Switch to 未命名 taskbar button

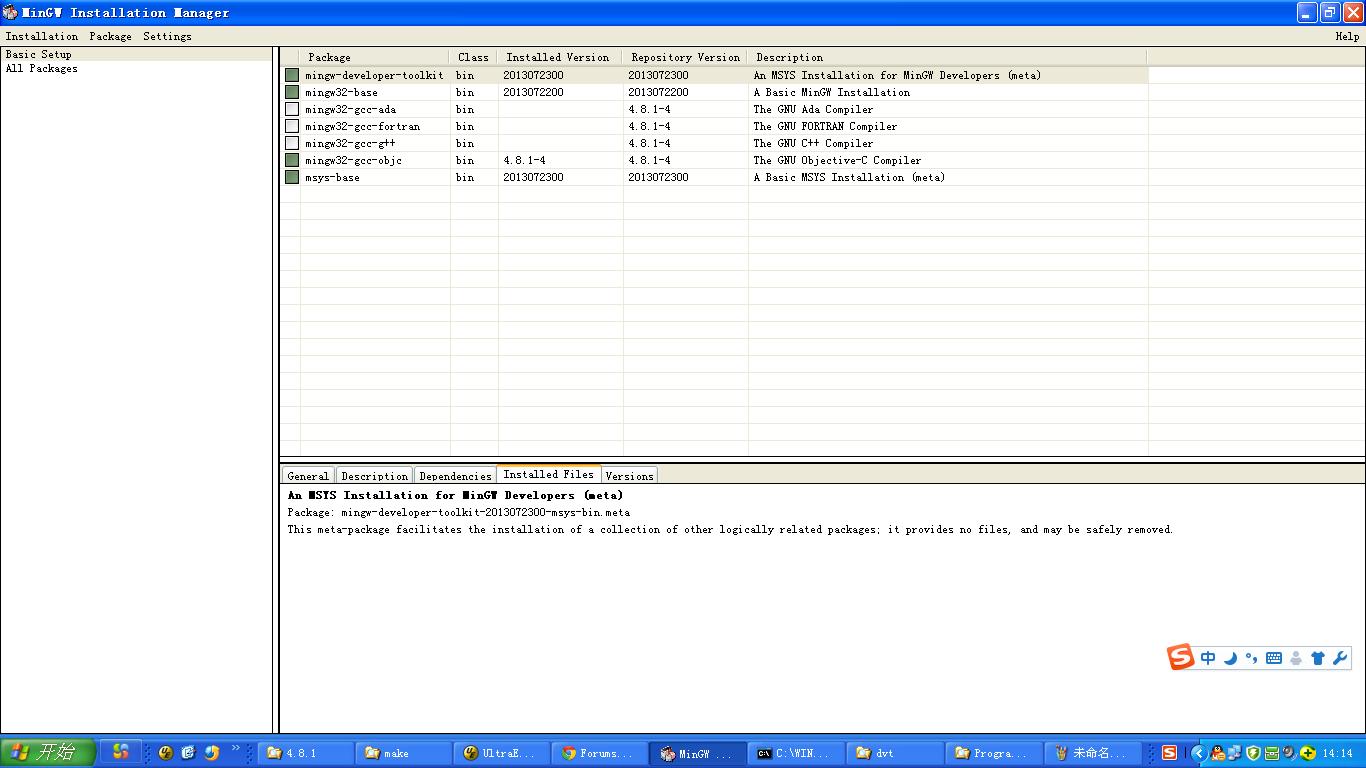click(x=1091, y=753)
